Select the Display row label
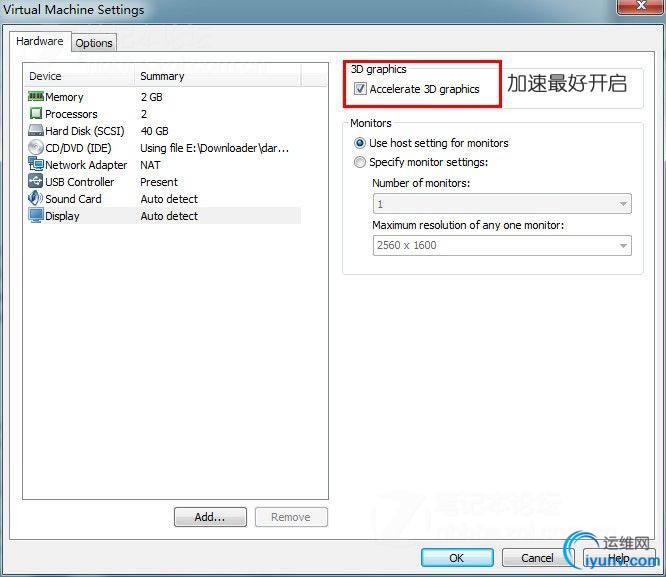The height and width of the screenshot is (577, 666). point(62,216)
